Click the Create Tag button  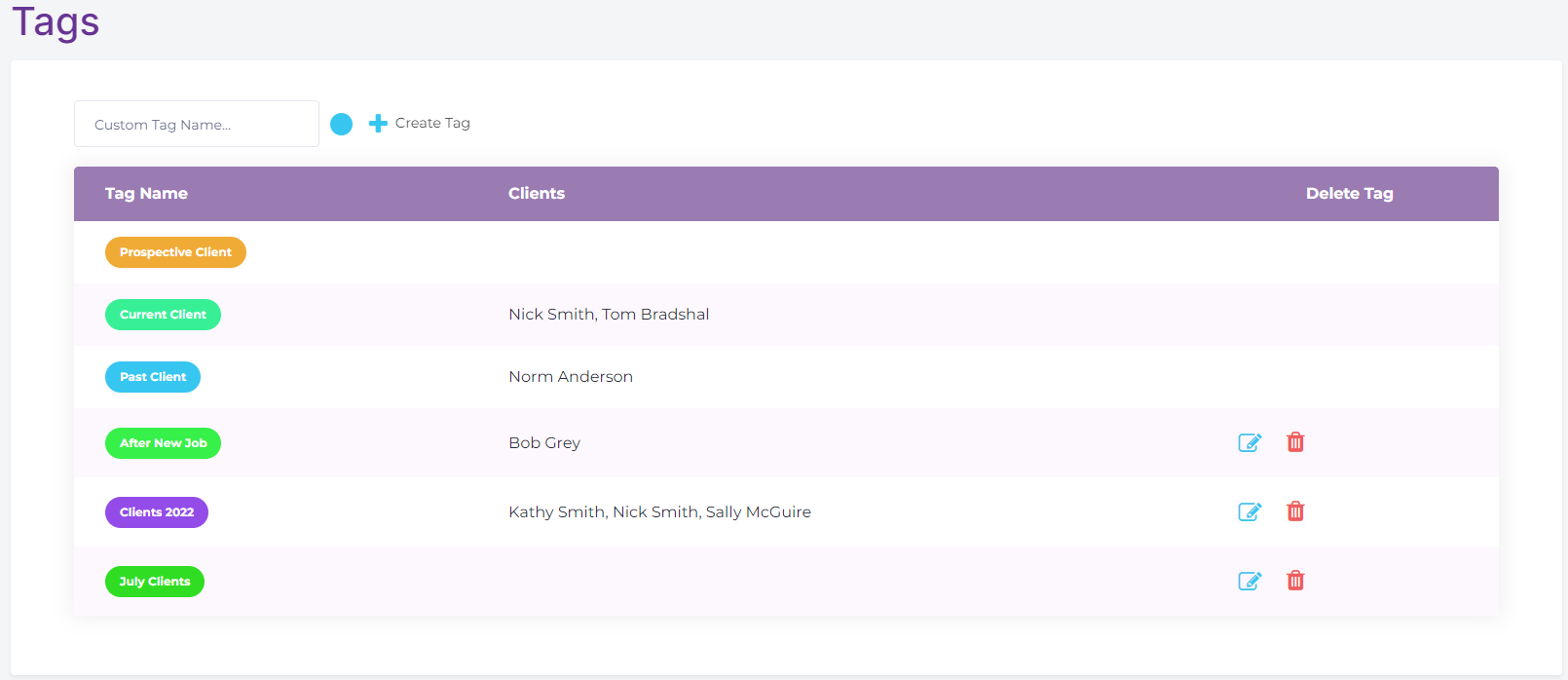(x=420, y=124)
